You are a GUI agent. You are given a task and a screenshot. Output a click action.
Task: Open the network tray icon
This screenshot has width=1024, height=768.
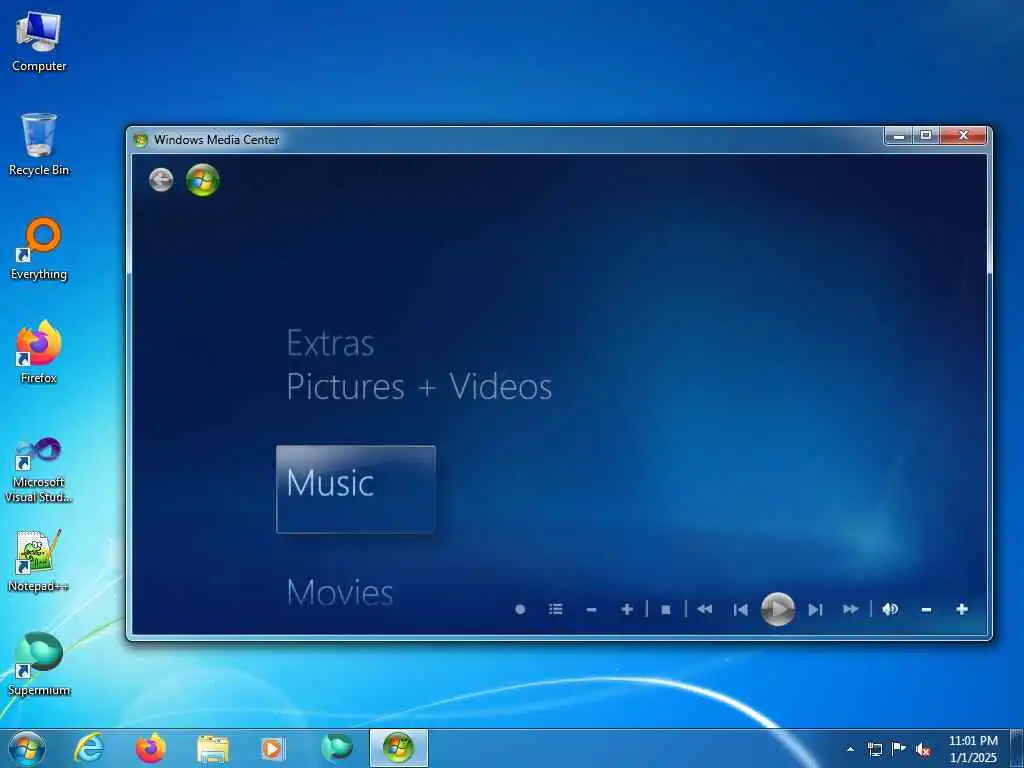tap(874, 749)
